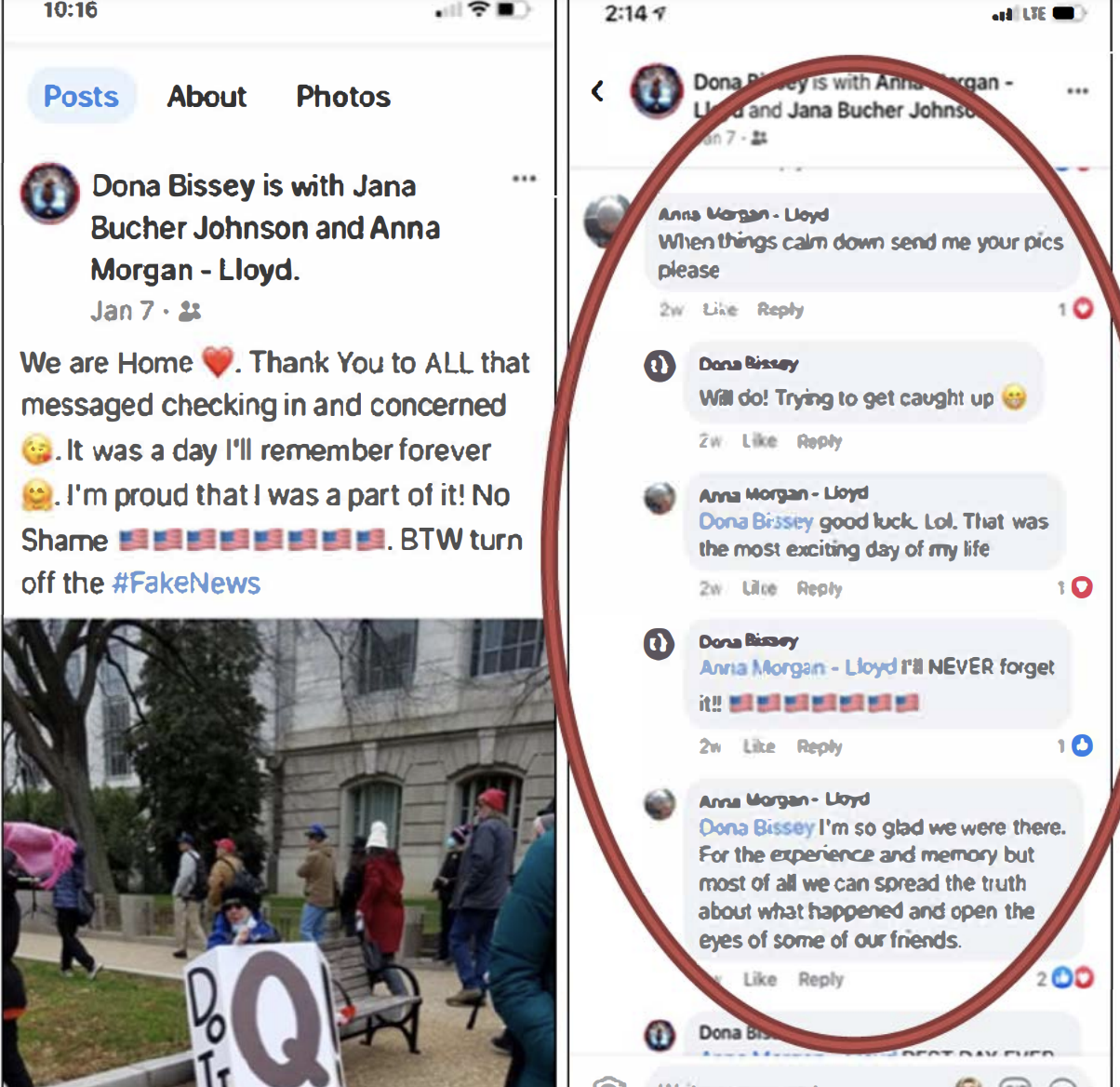Tap heart reaction on "When things calm down" comment
1120x1087 pixels.
(1082, 309)
